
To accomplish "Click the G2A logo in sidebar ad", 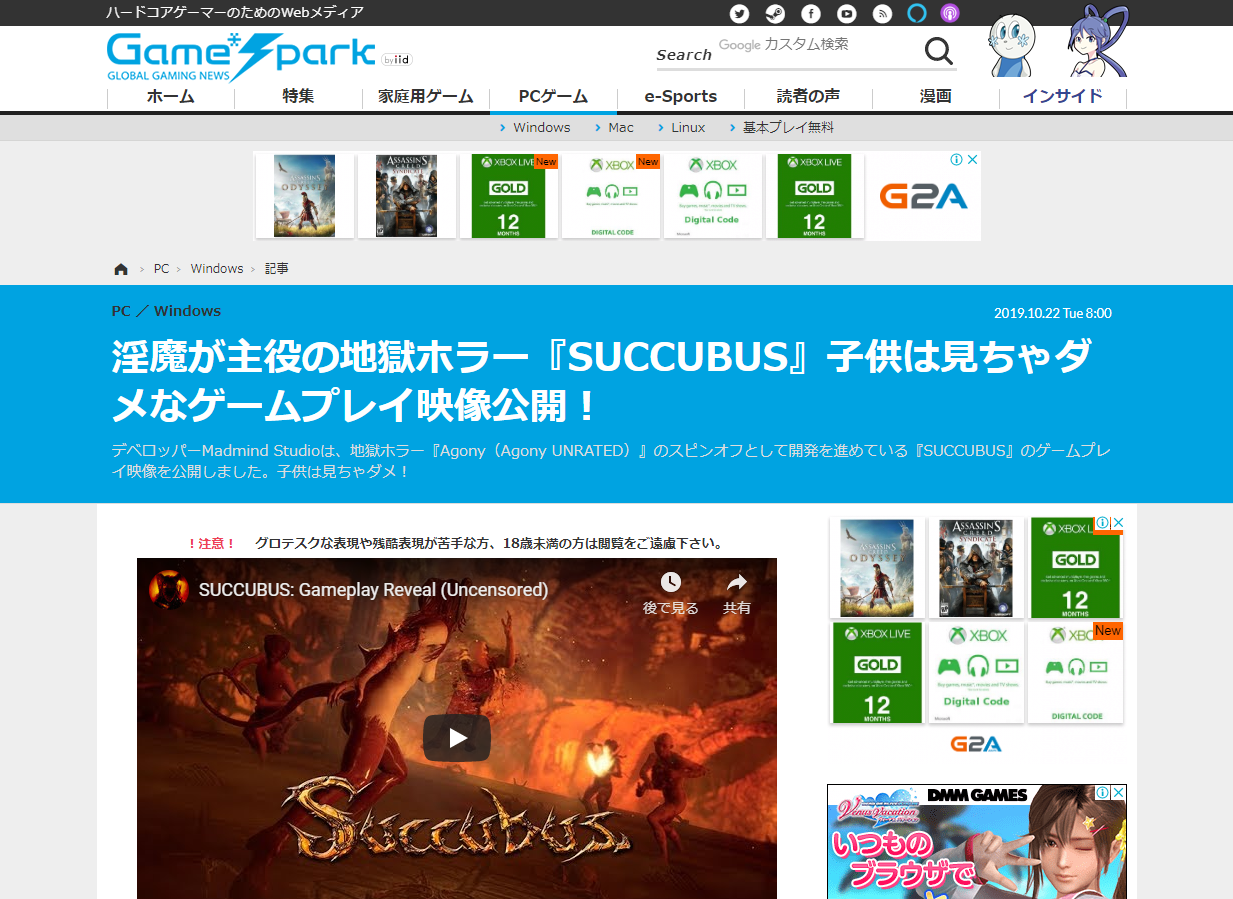I will click(x=976, y=744).
